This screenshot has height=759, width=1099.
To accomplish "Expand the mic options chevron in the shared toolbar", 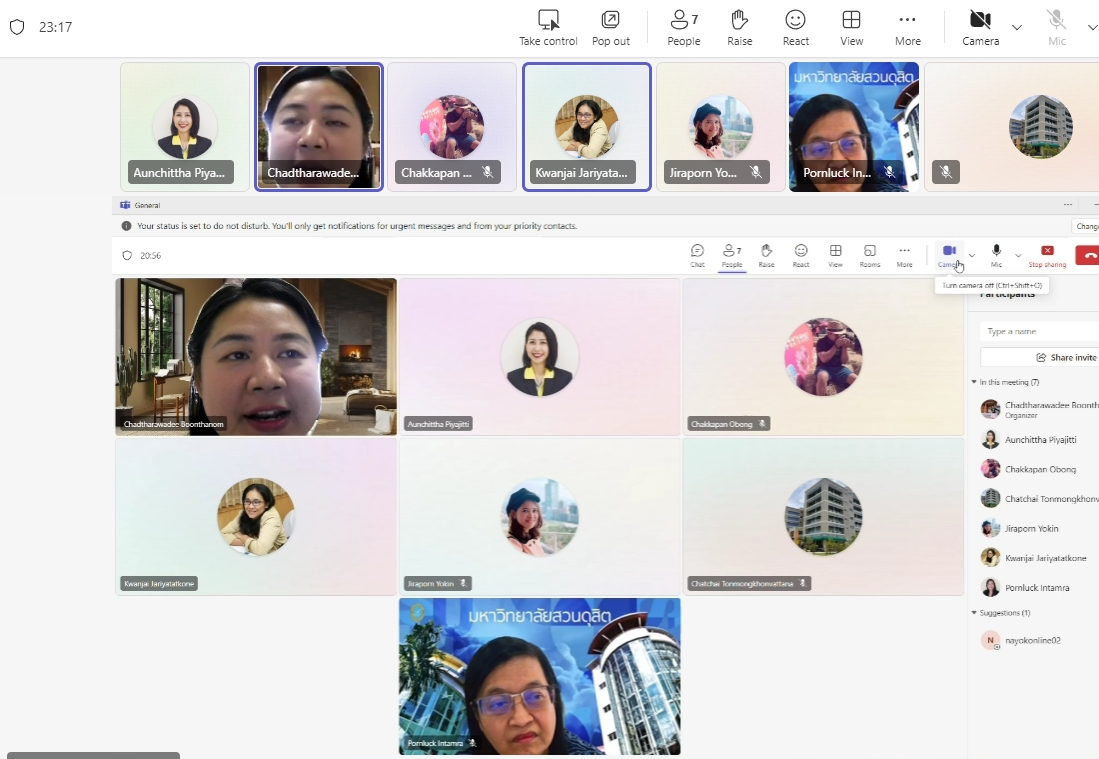I will click(1018, 256).
